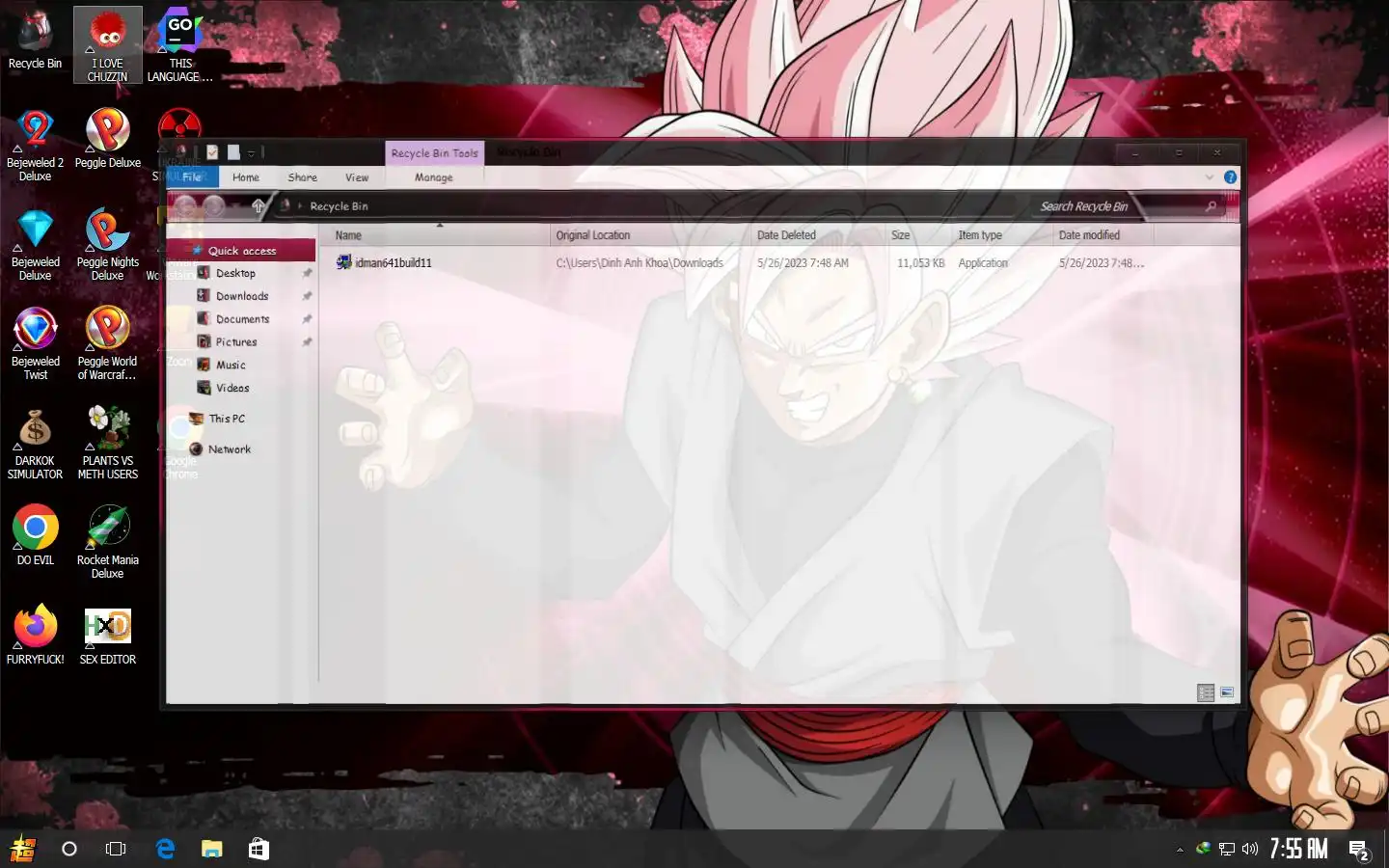Open the Share ribbon tab
1389x868 pixels.
[302, 177]
